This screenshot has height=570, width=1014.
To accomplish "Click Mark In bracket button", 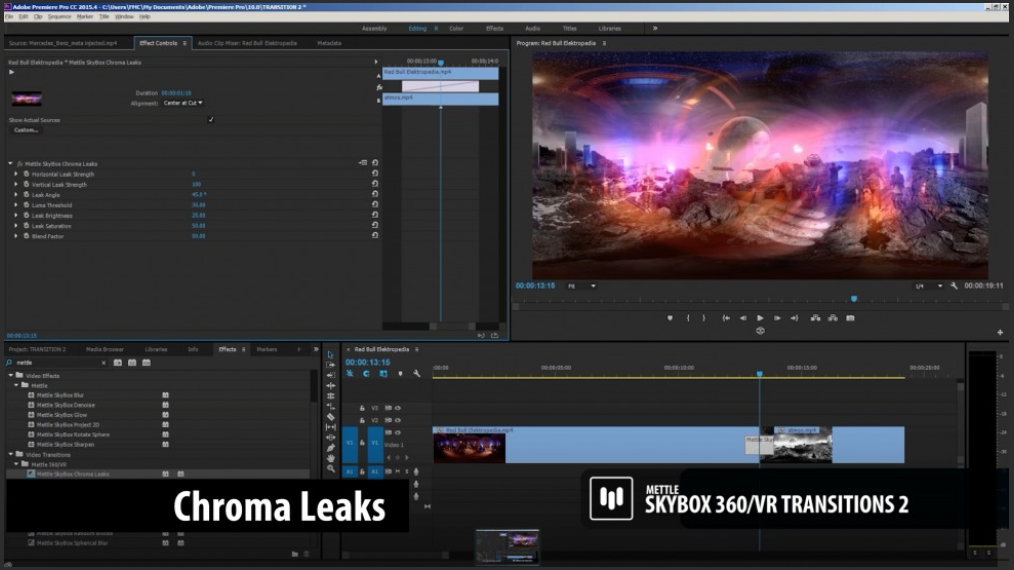I will coord(688,318).
